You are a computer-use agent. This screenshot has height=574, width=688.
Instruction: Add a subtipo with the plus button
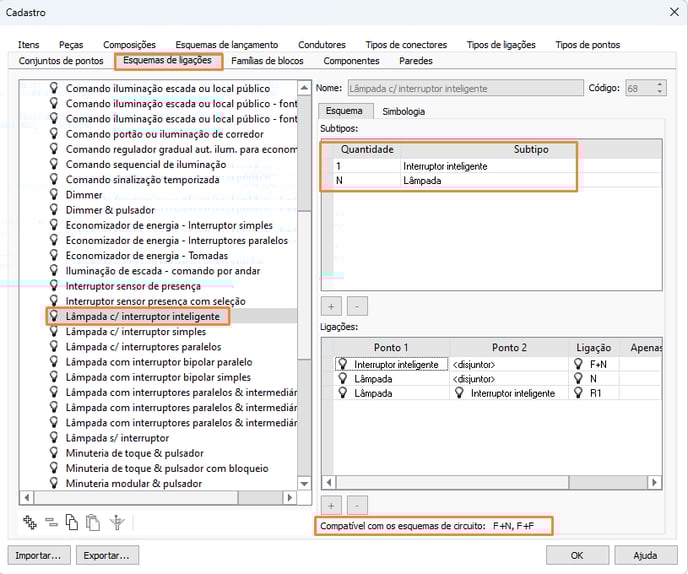coord(331,306)
